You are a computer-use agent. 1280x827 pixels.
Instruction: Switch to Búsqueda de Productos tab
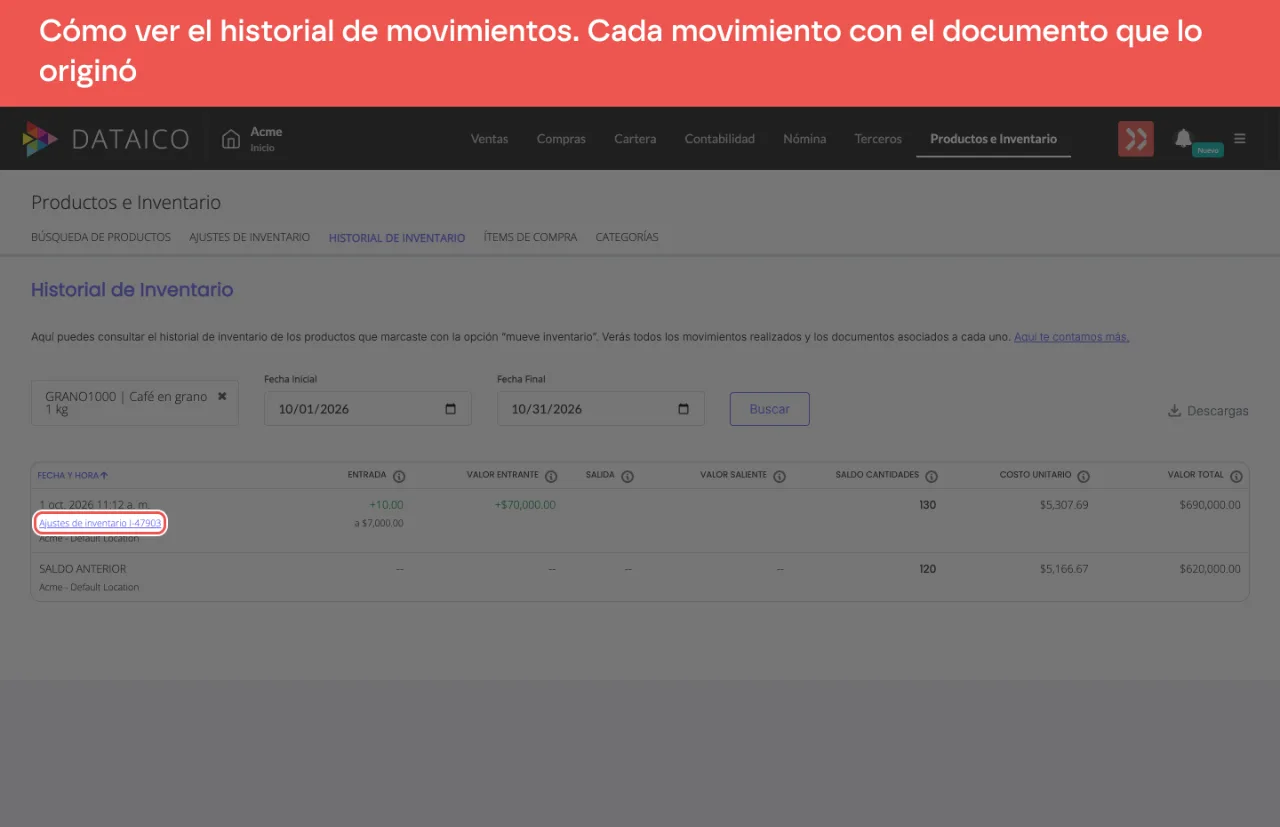pos(101,237)
